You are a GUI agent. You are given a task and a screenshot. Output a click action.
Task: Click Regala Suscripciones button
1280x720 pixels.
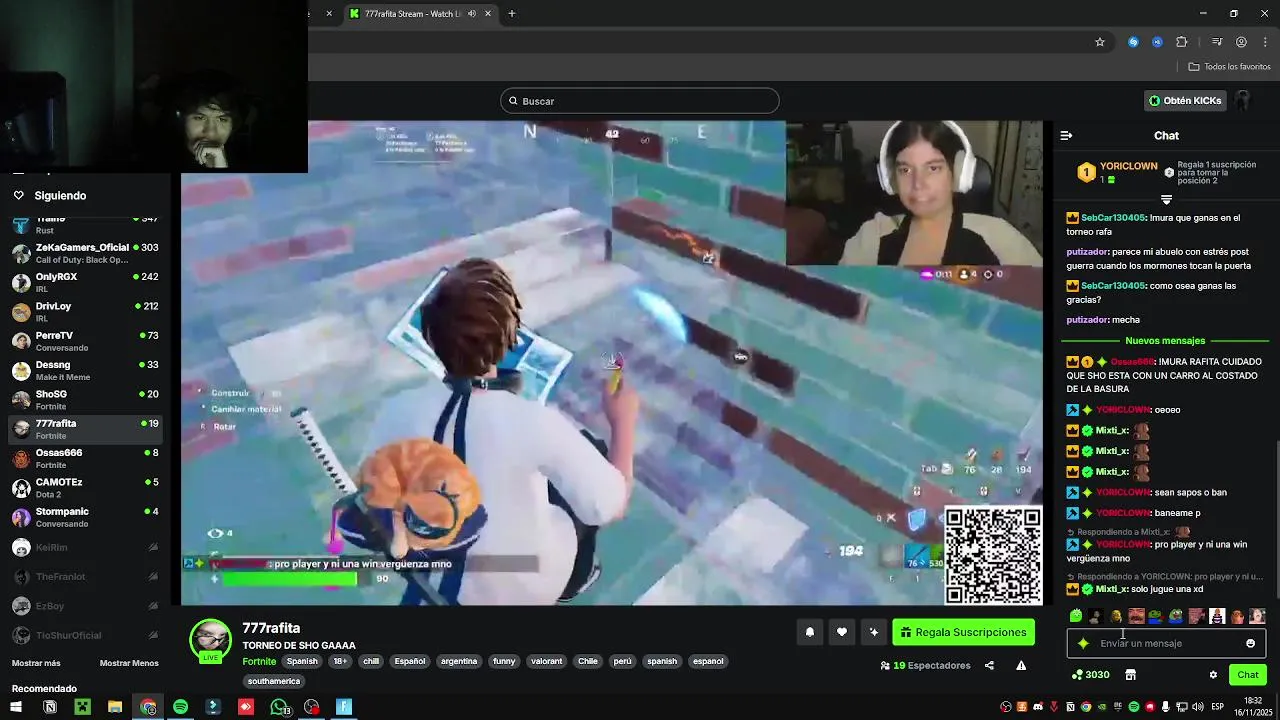click(x=963, y=632)
